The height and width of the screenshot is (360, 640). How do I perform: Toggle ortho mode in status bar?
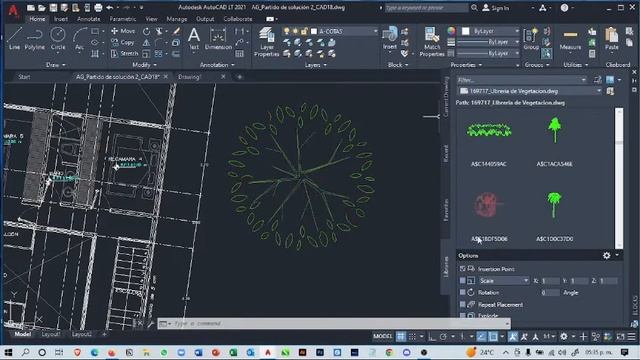432,336
